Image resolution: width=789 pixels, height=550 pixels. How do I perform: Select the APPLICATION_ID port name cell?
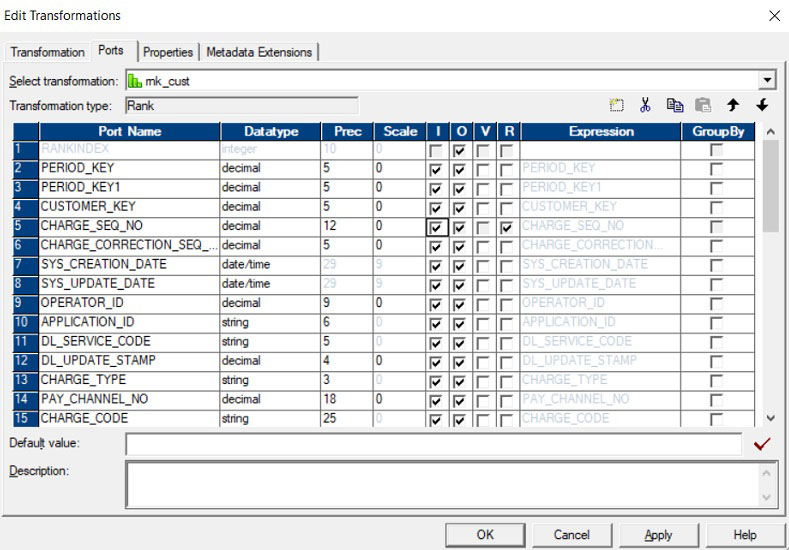129,322
